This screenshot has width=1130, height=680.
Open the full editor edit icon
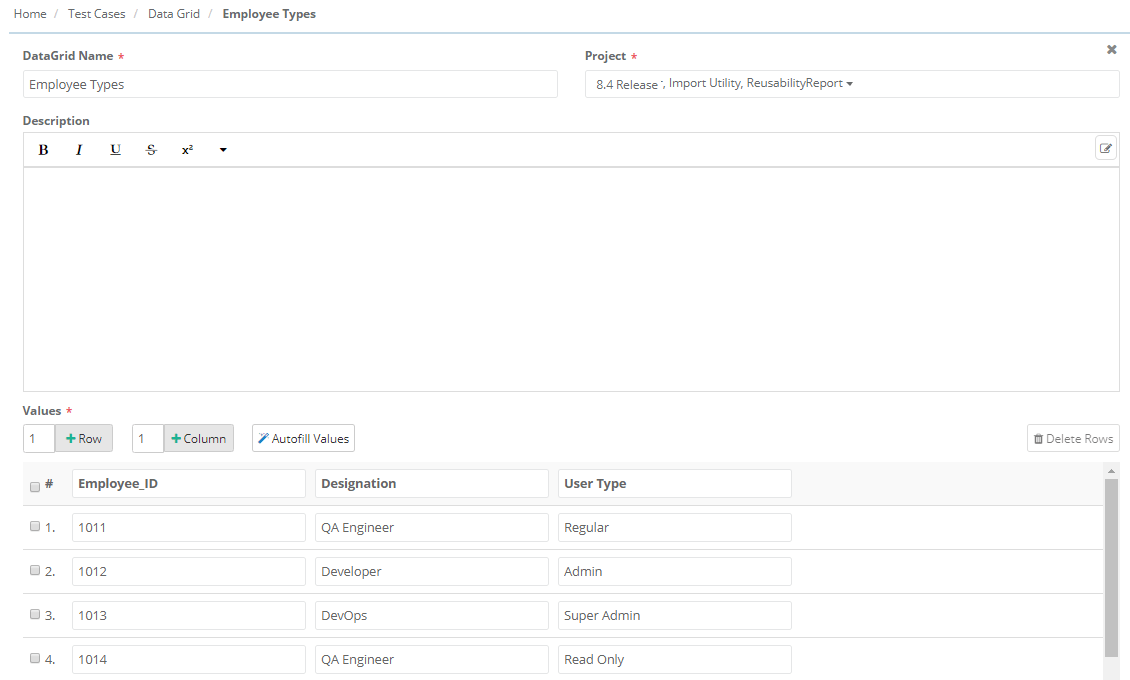[x=1106, y=148]
